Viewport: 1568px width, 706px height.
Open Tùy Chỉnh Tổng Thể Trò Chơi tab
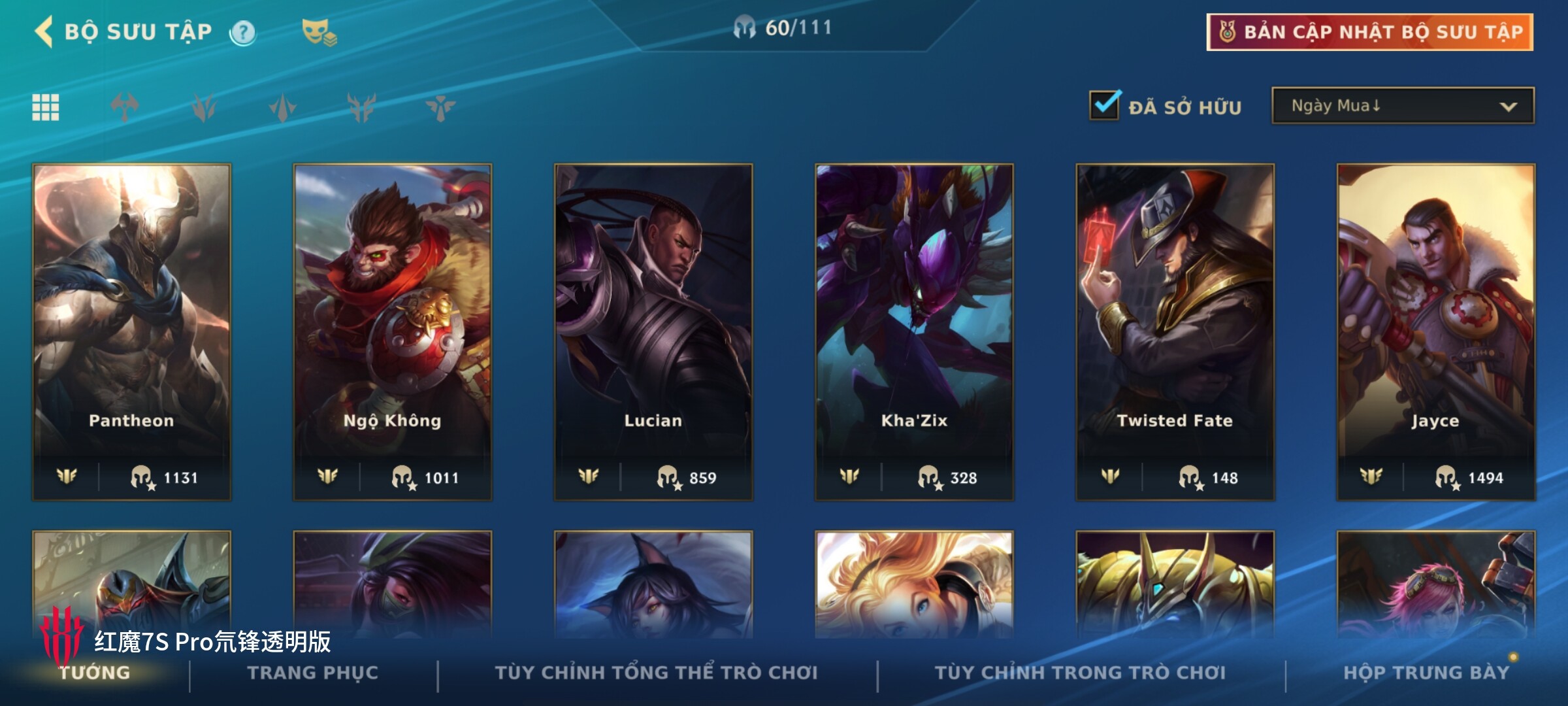656,673
